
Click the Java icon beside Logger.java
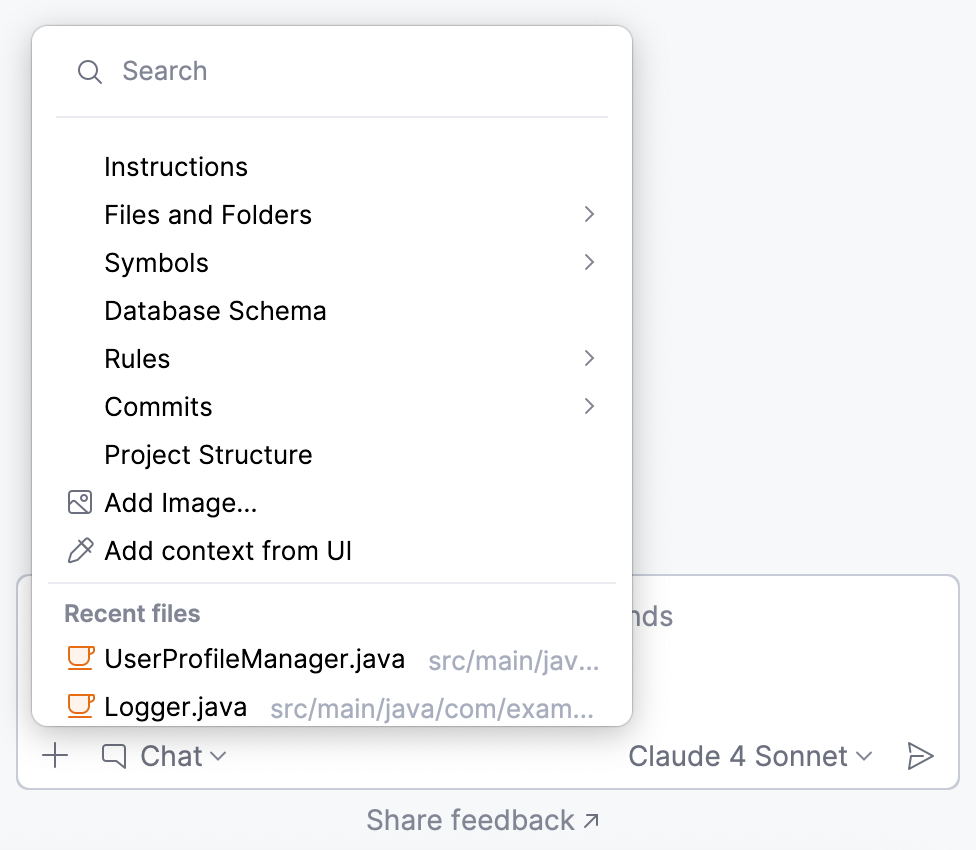pyautogui.click(x=81, y=706)
